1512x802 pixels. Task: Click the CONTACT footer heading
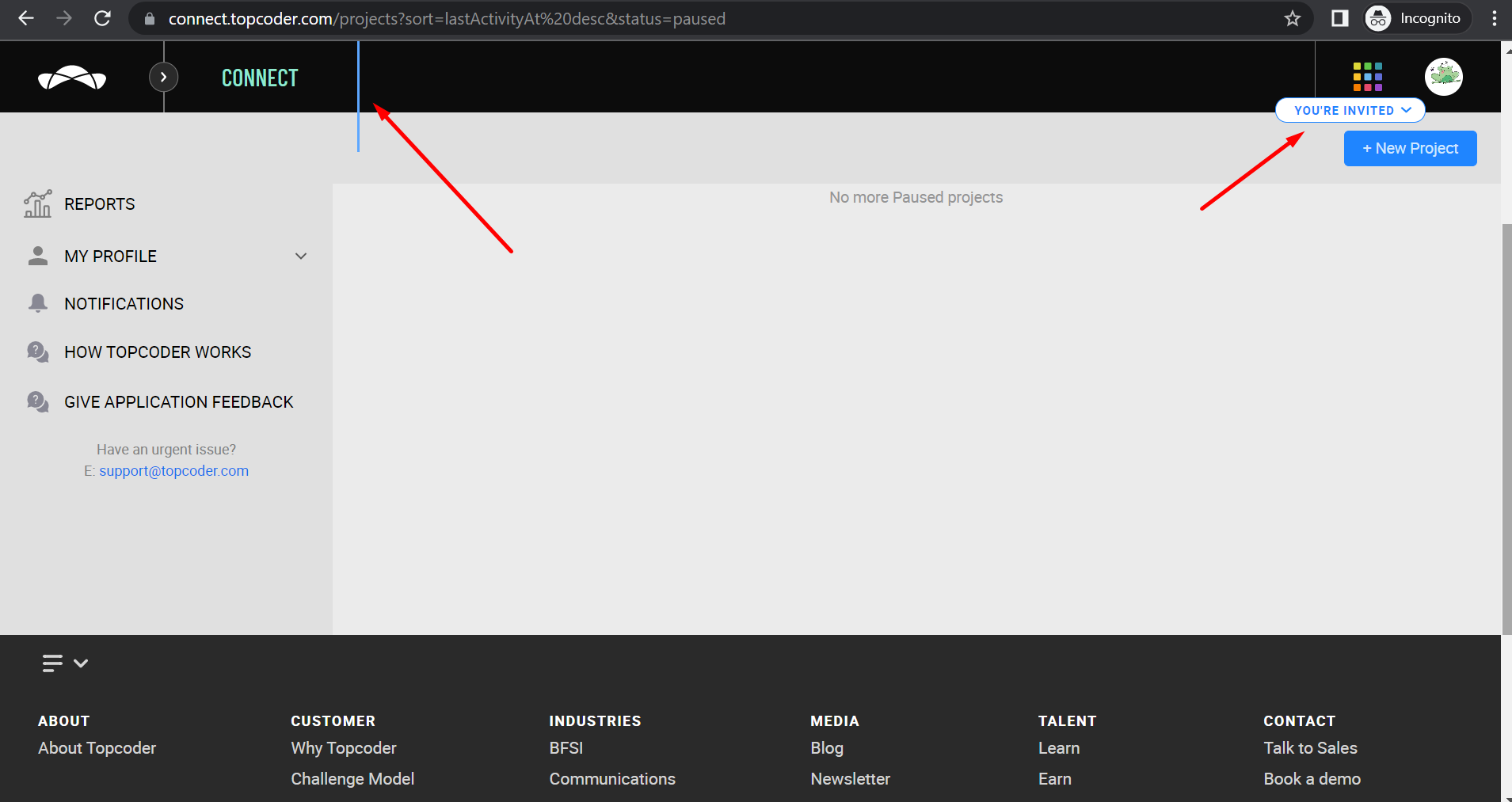click(x=1299, y=721)
